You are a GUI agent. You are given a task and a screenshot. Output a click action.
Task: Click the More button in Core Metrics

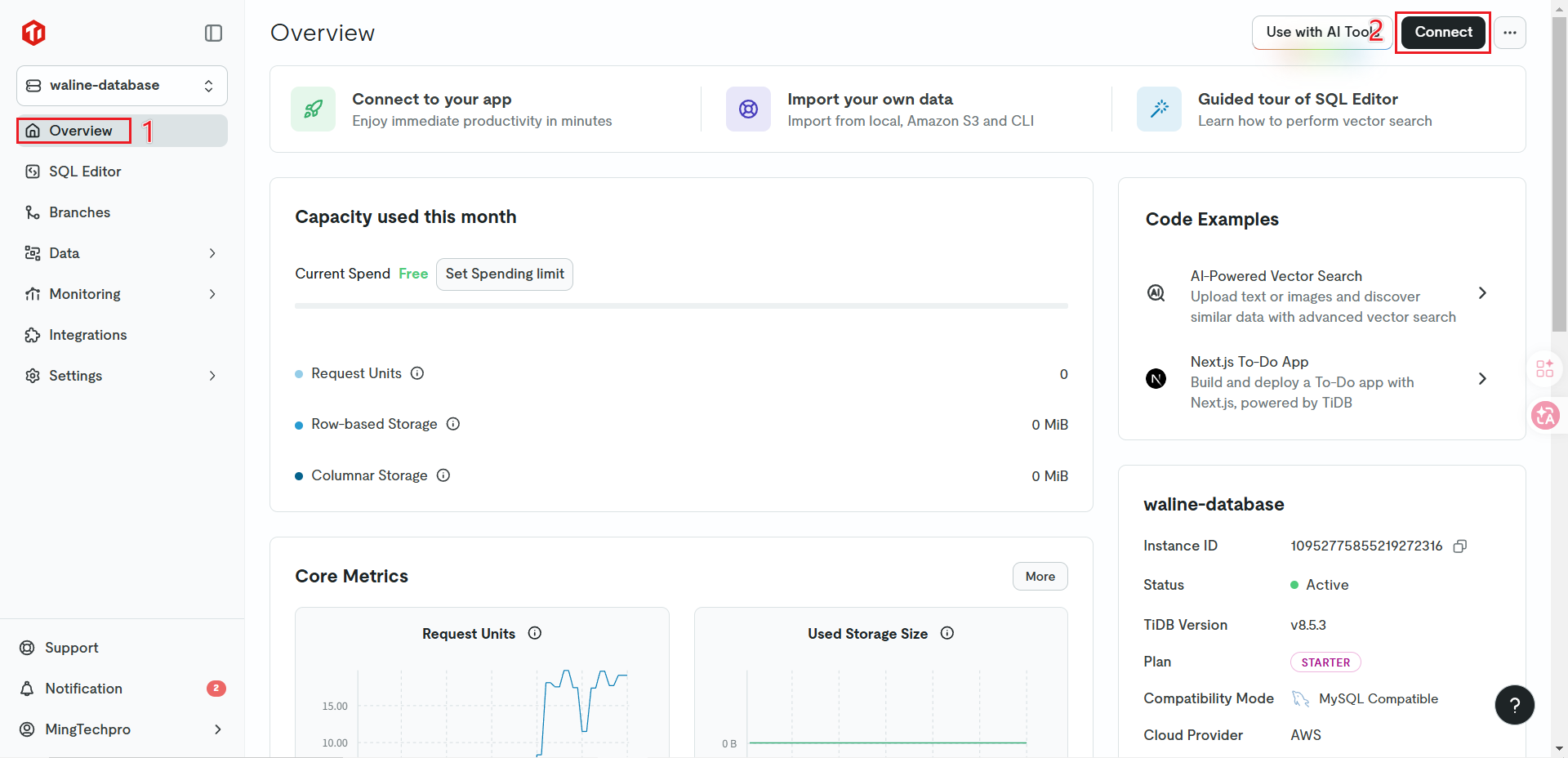(x=1040, y=577)
